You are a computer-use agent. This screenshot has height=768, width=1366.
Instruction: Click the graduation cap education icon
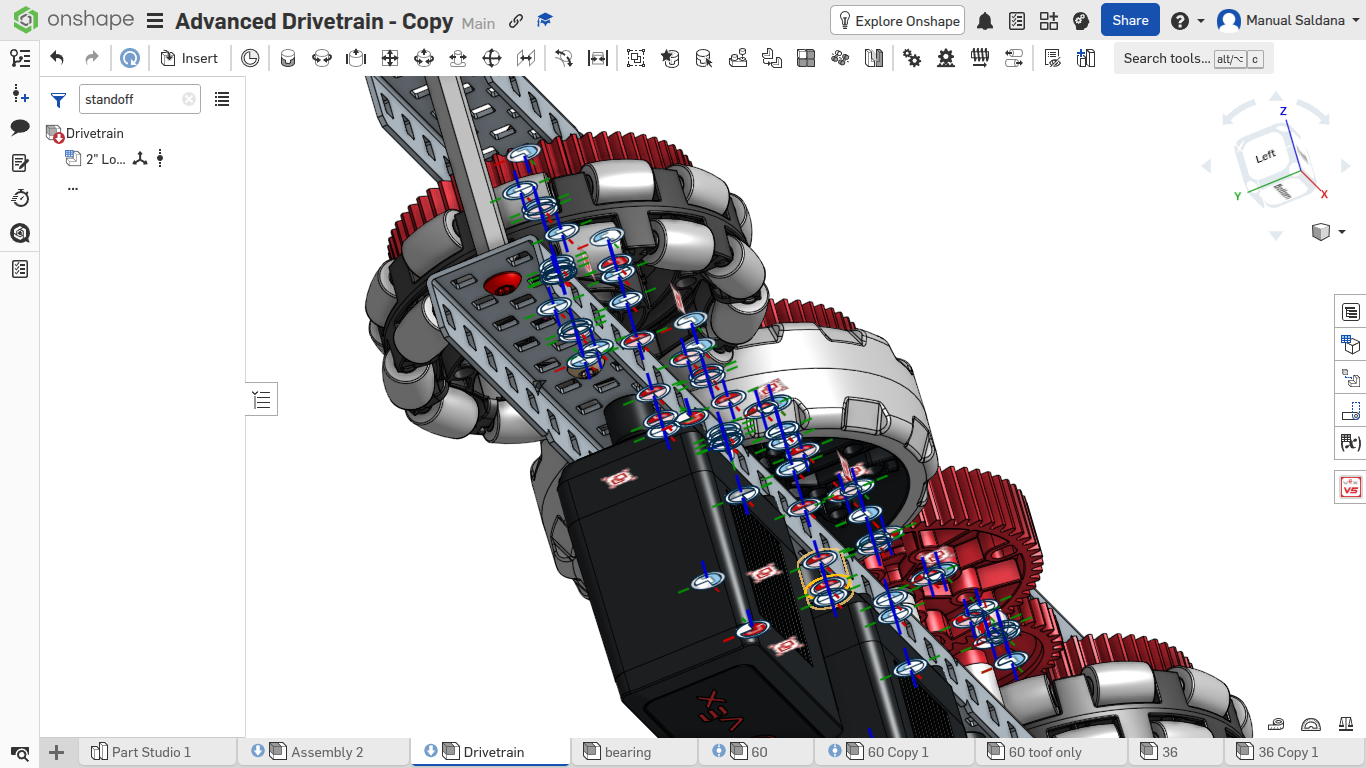[545, 21]
